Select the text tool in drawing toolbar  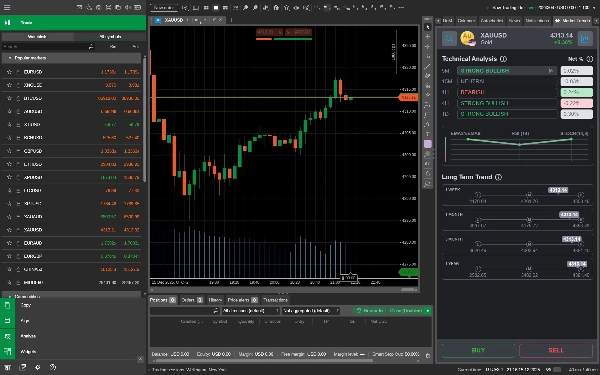click(427, 134)
